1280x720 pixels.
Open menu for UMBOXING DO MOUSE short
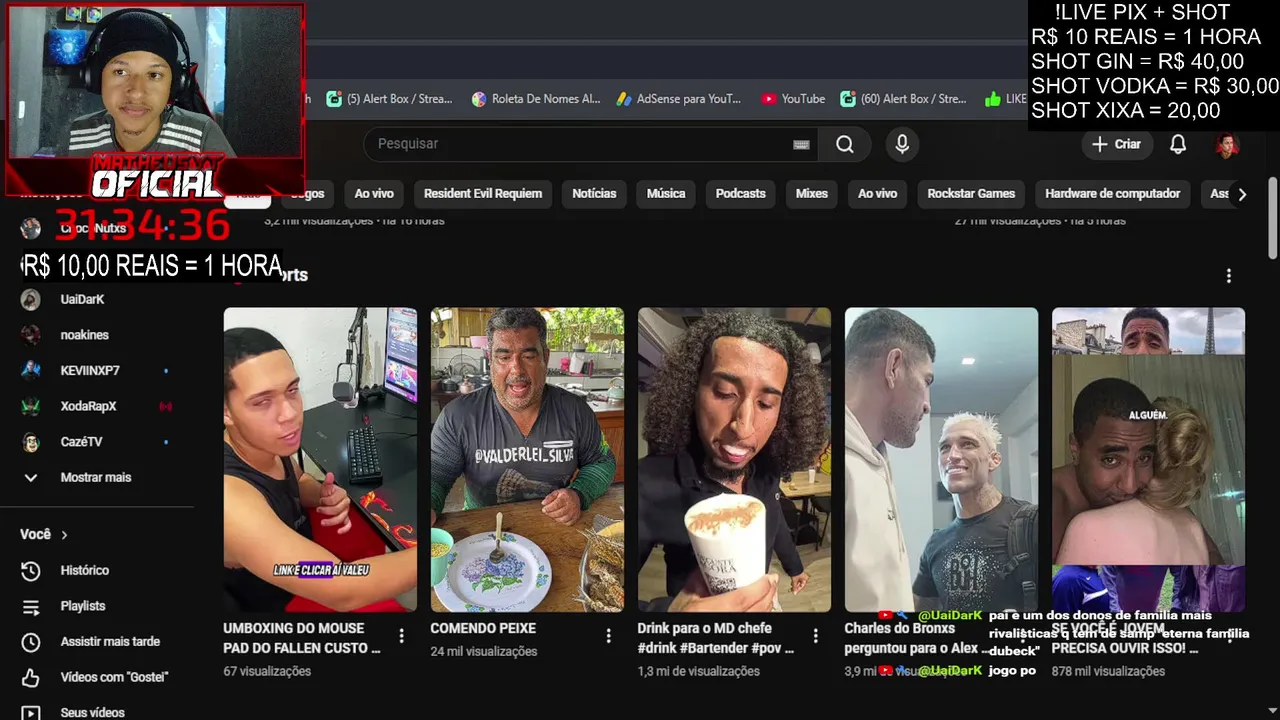(x=402, y=636)
